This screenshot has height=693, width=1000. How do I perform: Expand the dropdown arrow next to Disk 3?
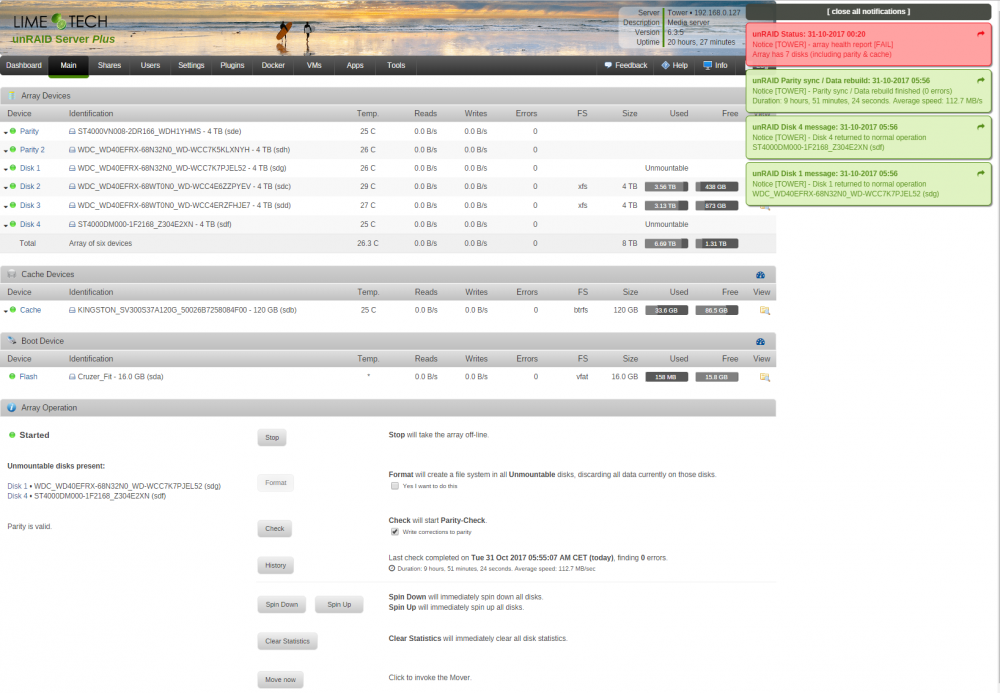tap(6, 207)
